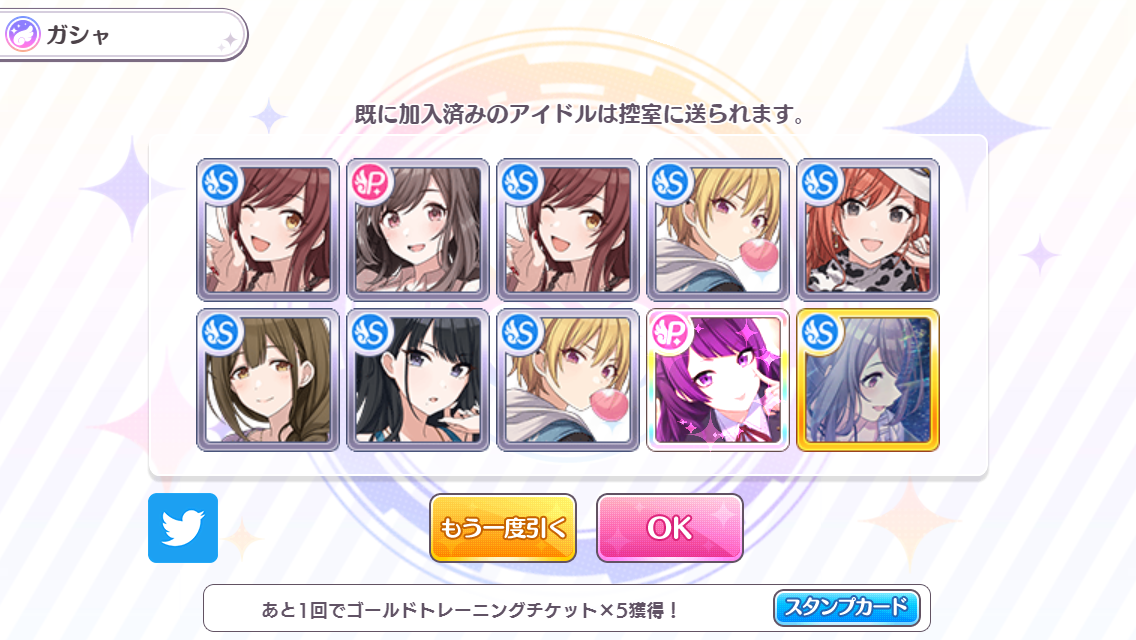Confirm results with the pink OK button
The width and height of the screenshot is (1136, 640).
pyautogui.click(x=669, y=528)
